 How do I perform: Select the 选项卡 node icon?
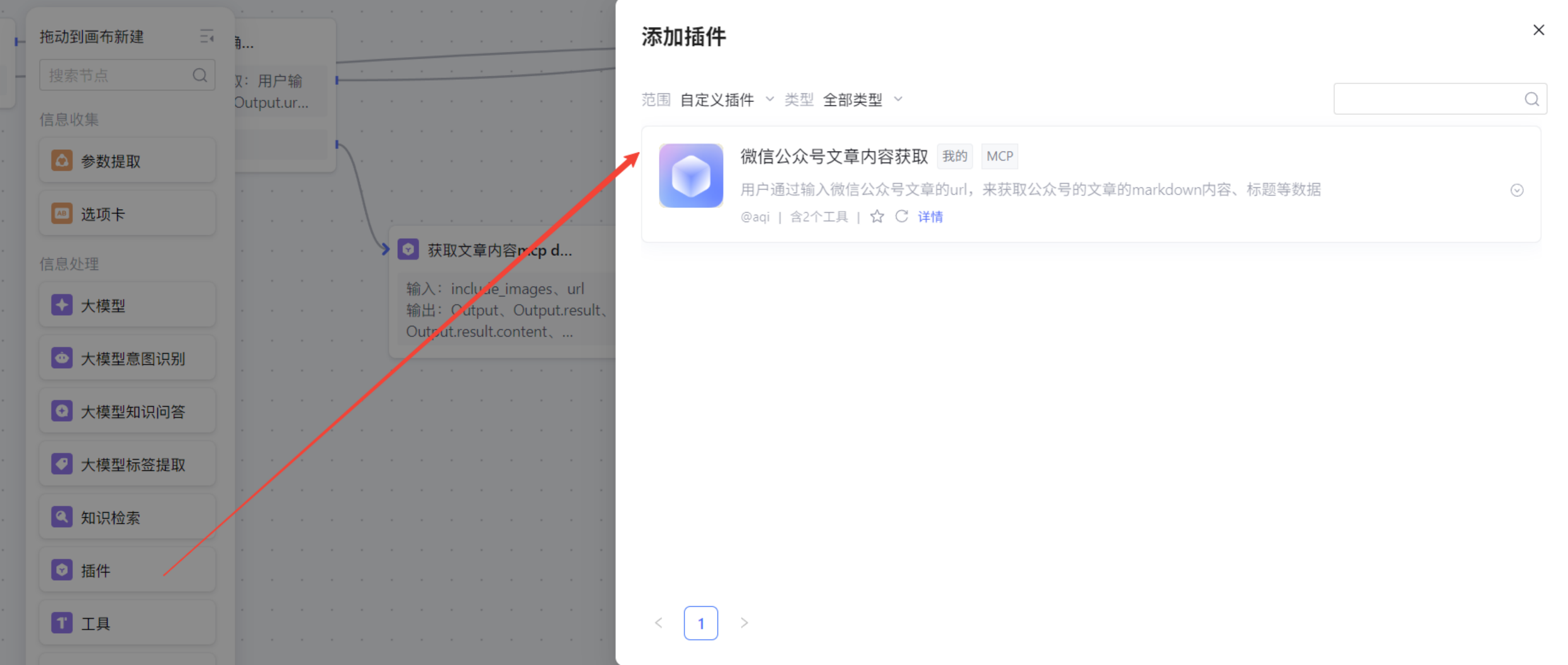(62, 214)
